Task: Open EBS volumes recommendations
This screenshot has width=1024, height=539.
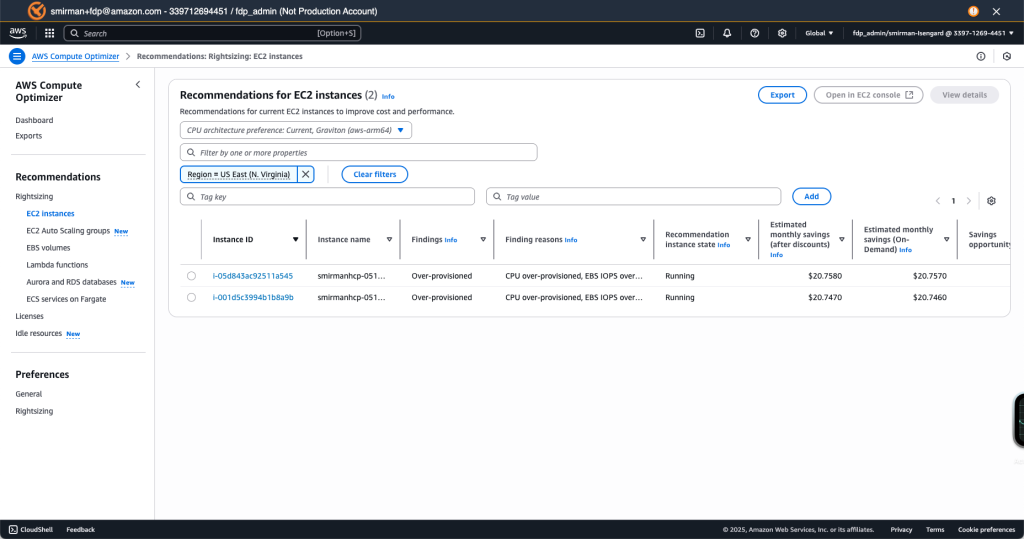Action: [x=48, y=248]
